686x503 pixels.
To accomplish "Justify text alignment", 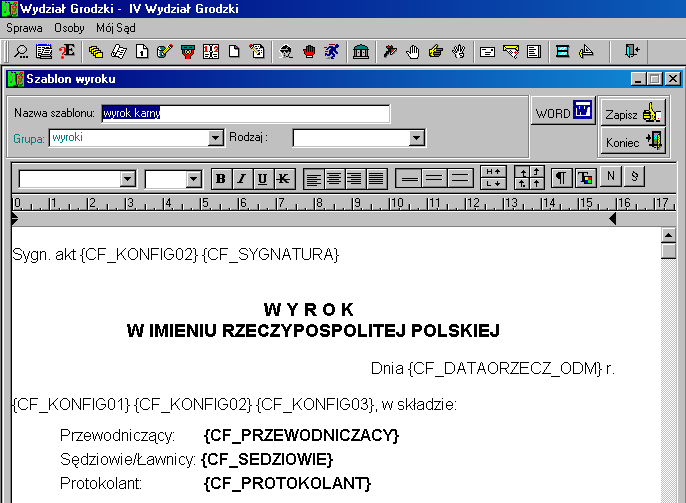I will (376, 179).
